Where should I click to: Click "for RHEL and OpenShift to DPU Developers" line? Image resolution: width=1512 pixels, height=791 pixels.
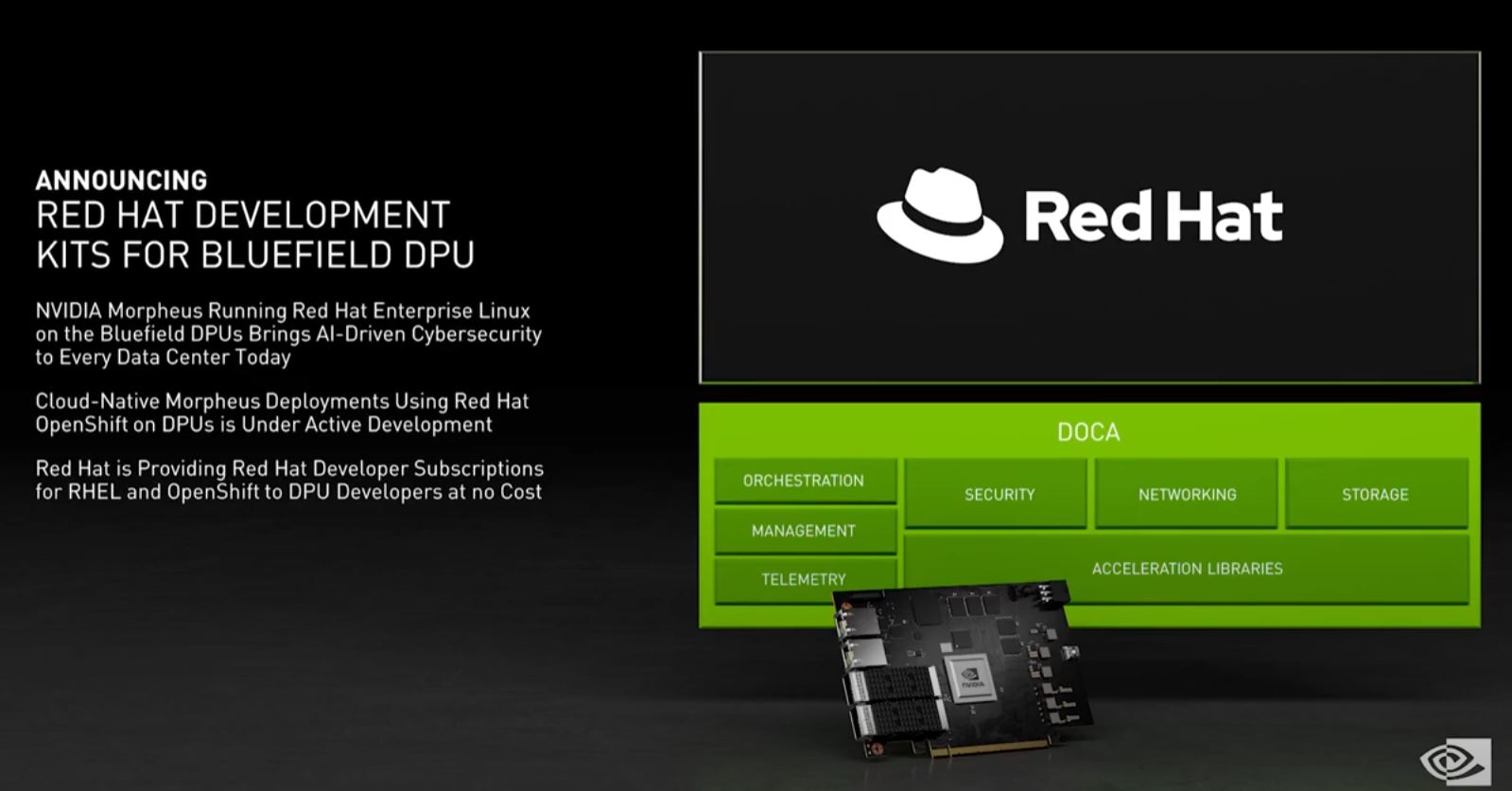point(288,492)
